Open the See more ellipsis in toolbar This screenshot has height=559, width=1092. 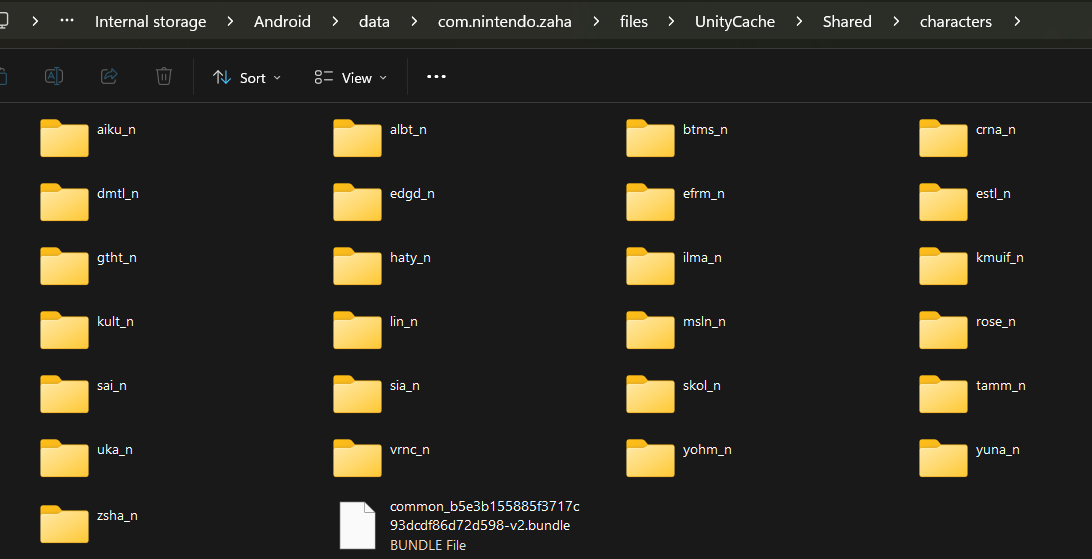pos(436,77)
